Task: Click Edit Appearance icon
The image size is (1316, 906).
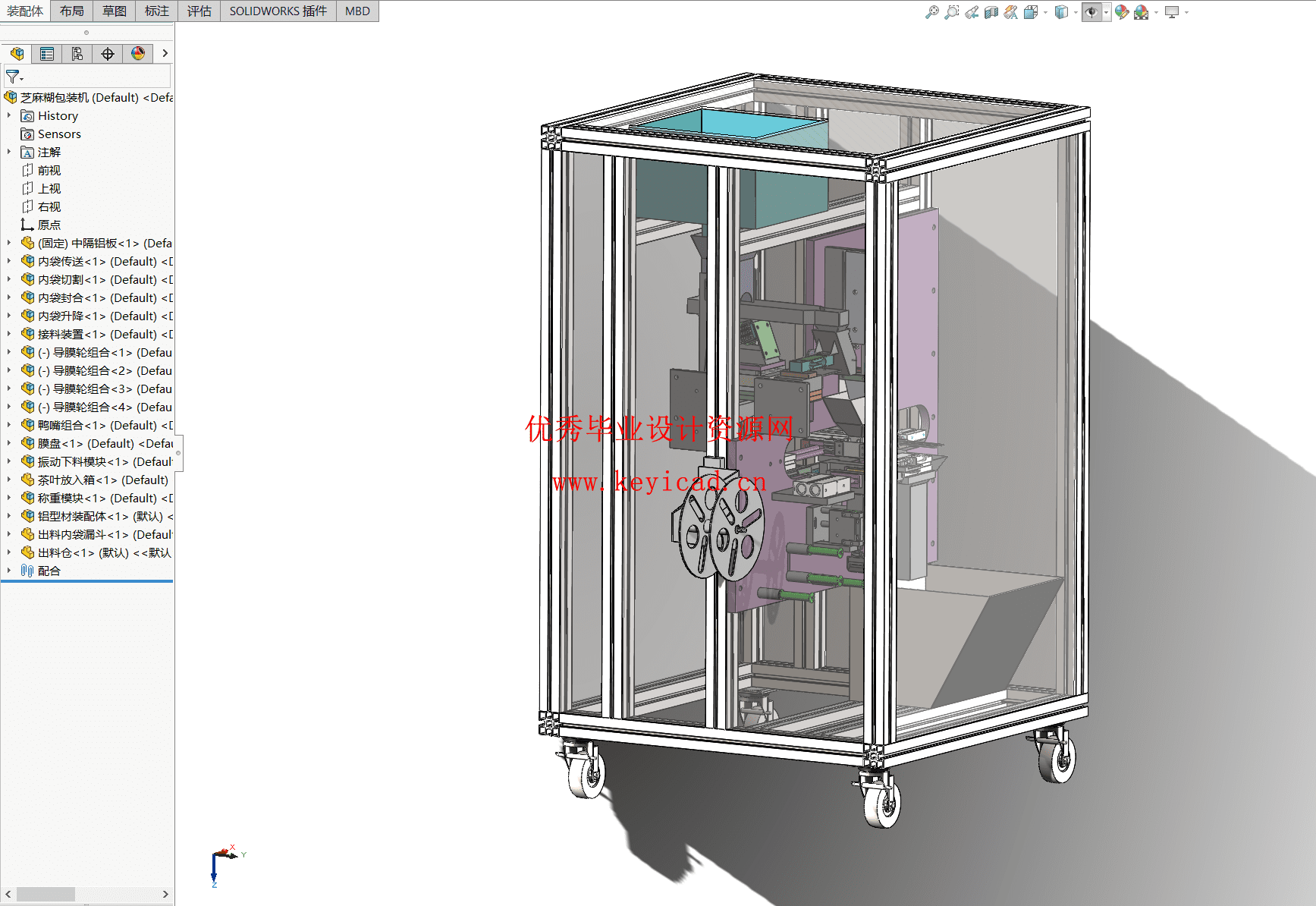Action: pyautogui.click(x=1122, y=12)
